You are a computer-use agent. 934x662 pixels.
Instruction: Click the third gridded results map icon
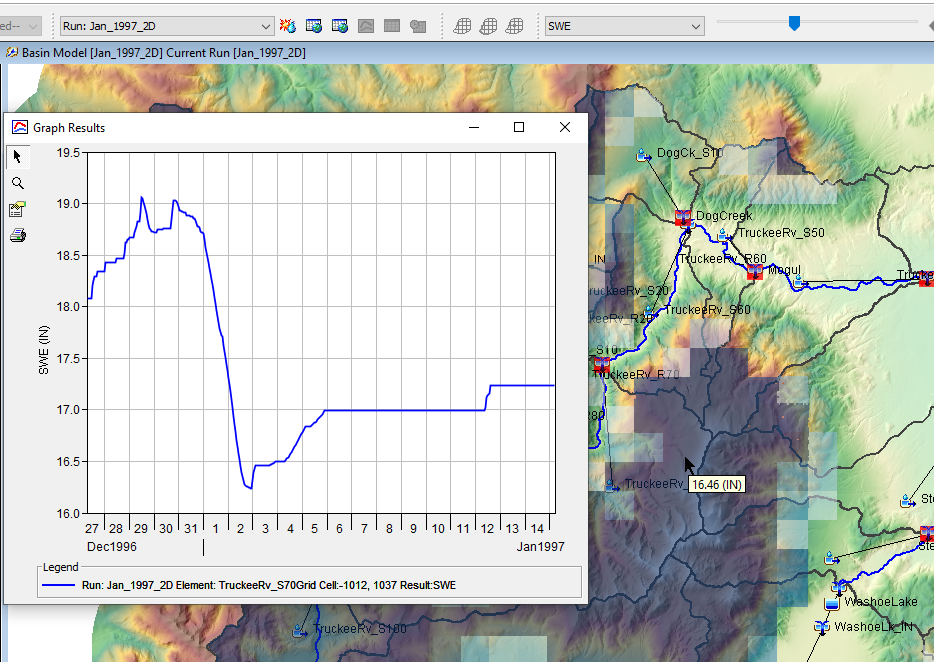pos(515,26)
